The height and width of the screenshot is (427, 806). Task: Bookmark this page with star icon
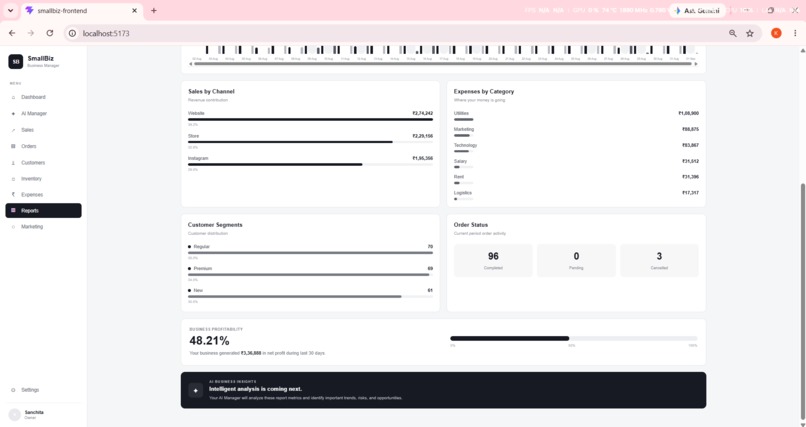pos(750,33)
